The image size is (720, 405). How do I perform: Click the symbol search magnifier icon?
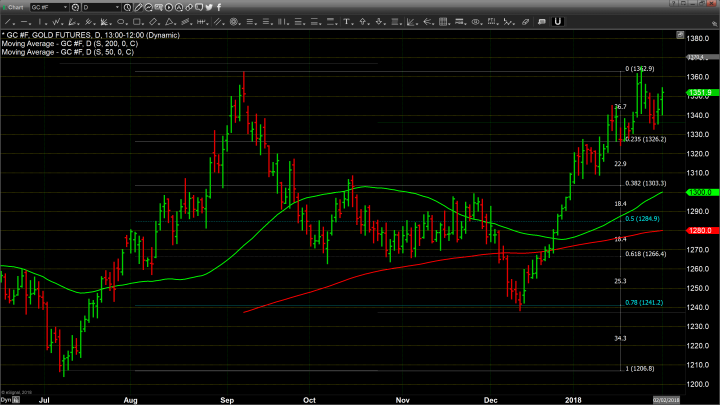[x=75, y=7]
